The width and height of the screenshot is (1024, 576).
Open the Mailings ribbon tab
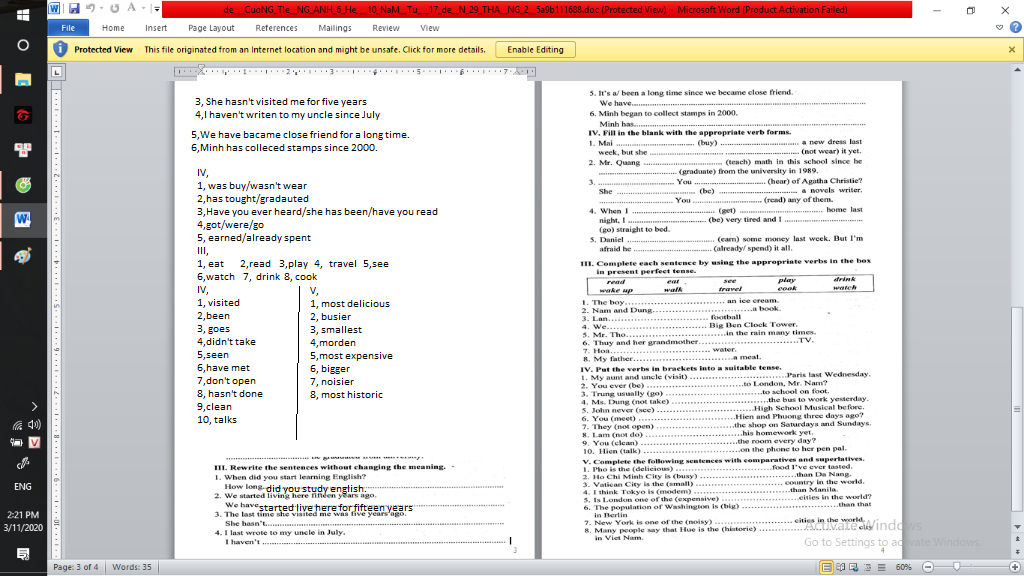pos(335,28)
